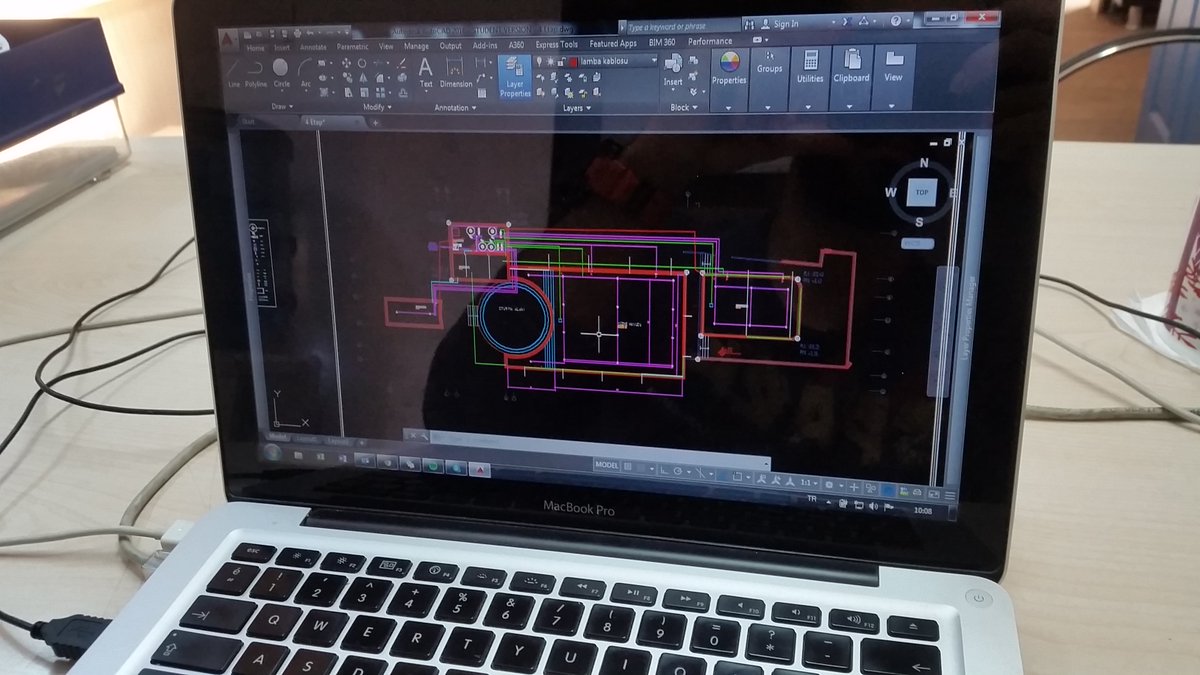This screenshot has height=675, width=1200.
Task: Expand the Layers panel dropdown
Action: [x=577, y=108]
